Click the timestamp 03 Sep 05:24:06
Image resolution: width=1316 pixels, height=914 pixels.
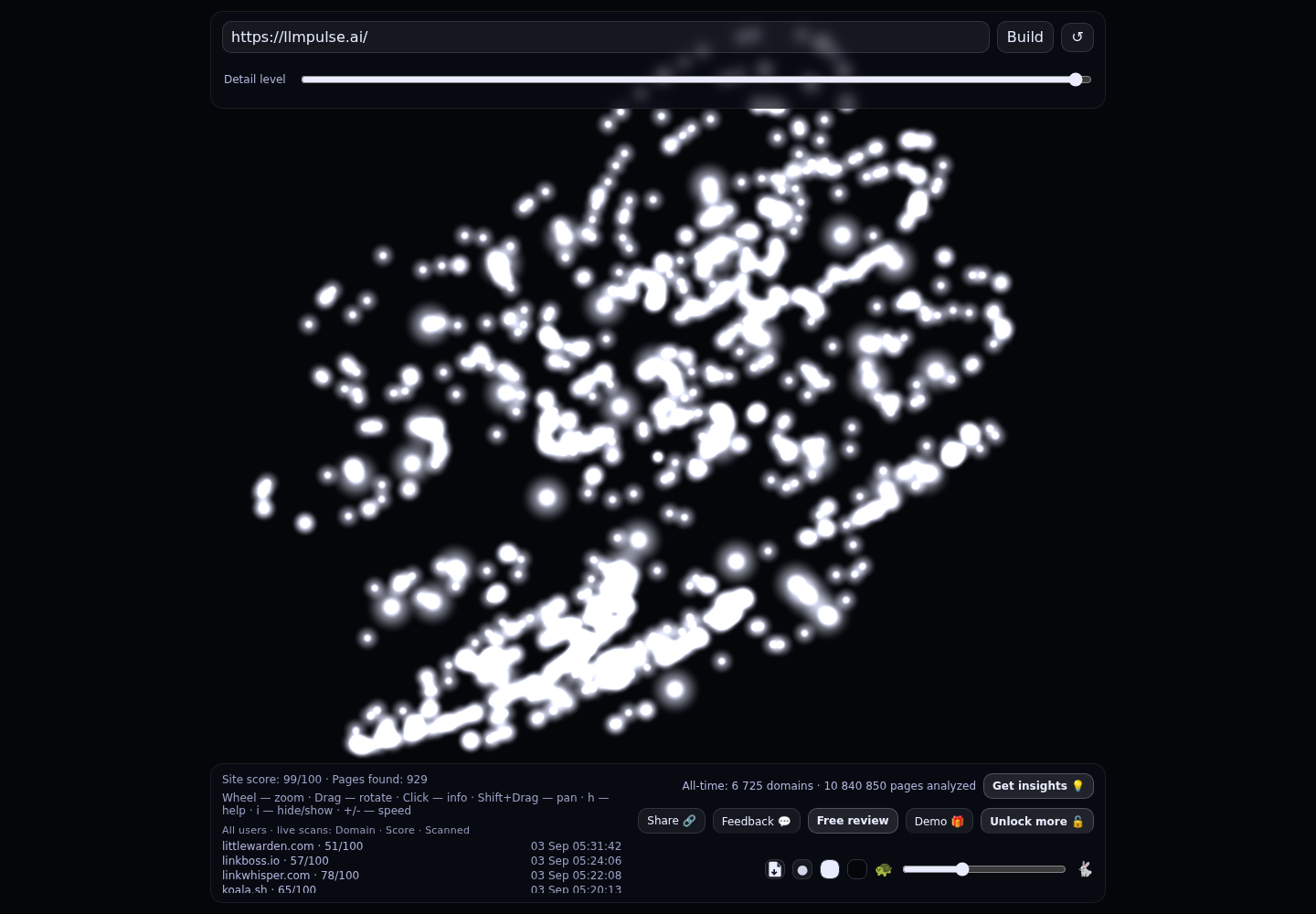[576, 861]
